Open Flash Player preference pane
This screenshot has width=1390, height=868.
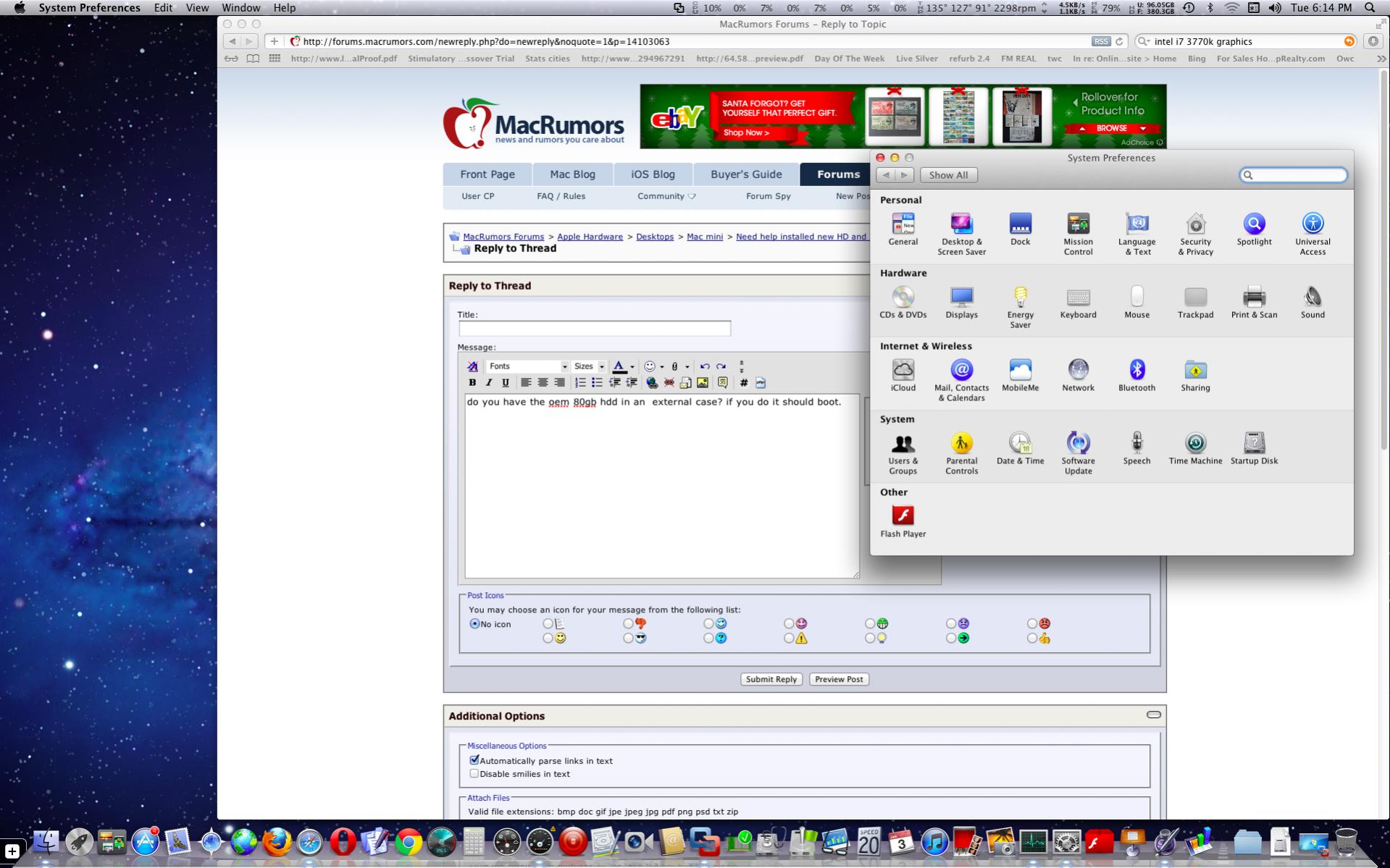tap(903, 521)
